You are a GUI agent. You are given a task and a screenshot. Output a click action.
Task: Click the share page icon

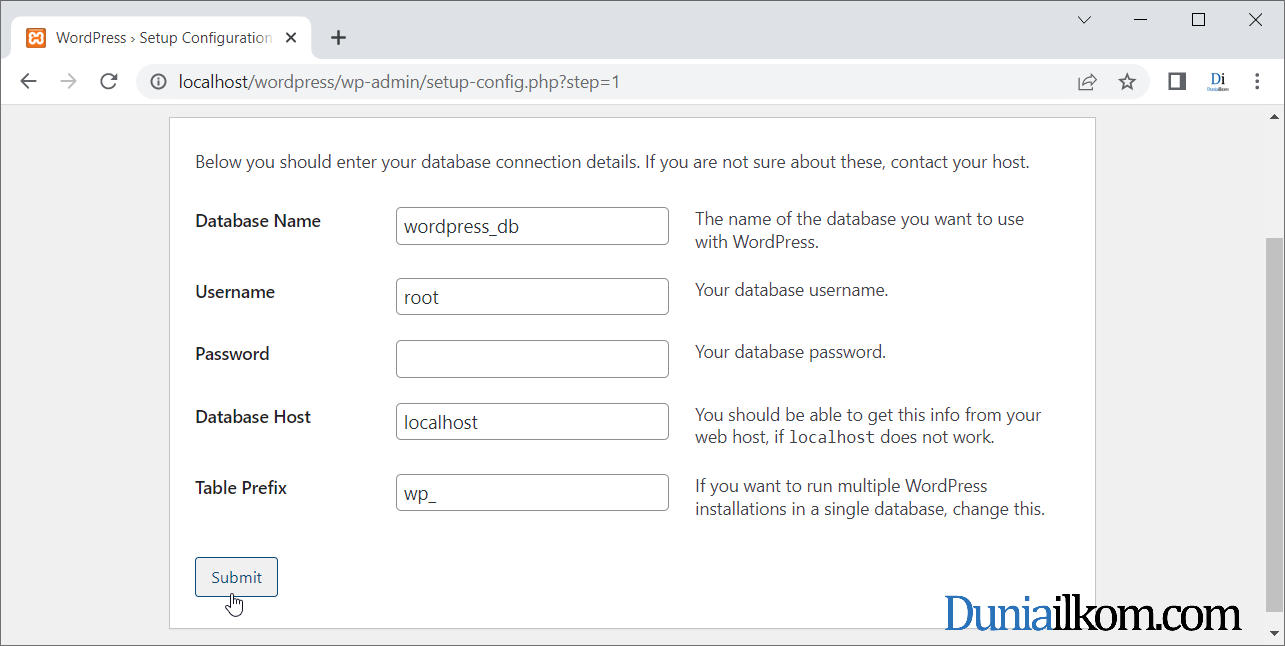tap(1087, 82)
